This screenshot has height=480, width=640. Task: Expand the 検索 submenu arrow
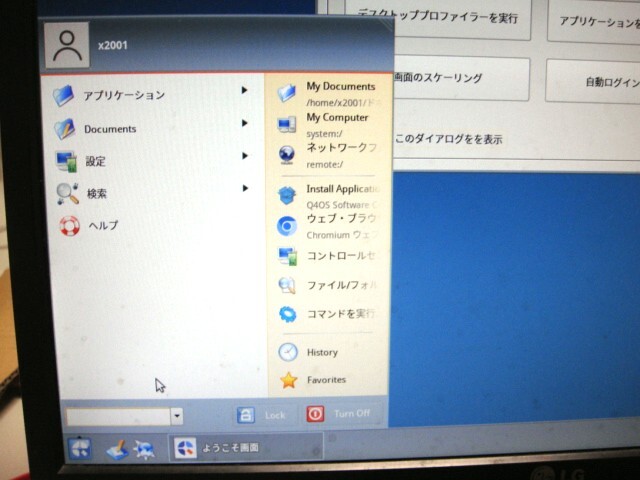[x=245, y=188]
